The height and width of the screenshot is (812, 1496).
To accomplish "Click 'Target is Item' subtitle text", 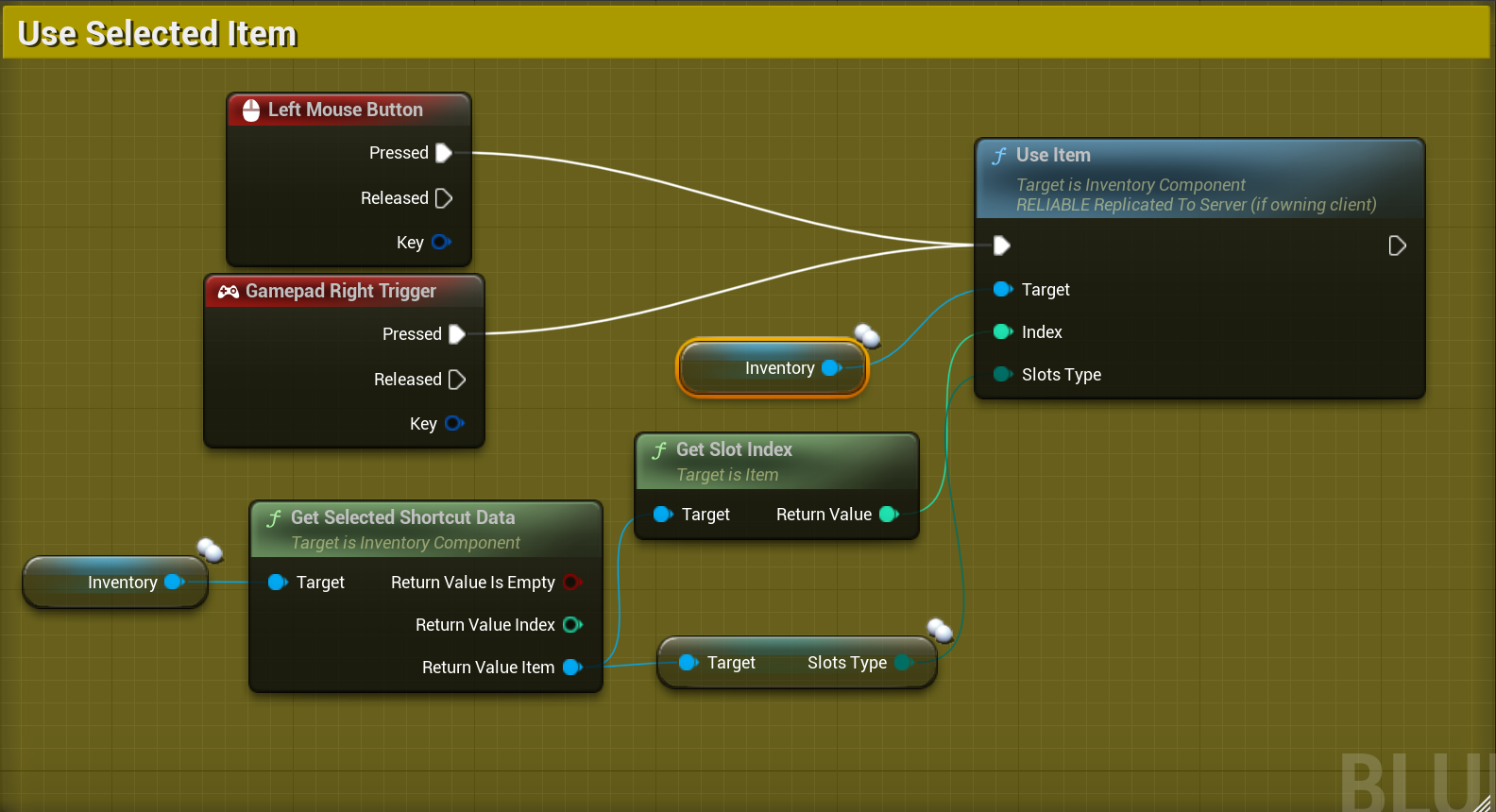I will tap(727, 475).
